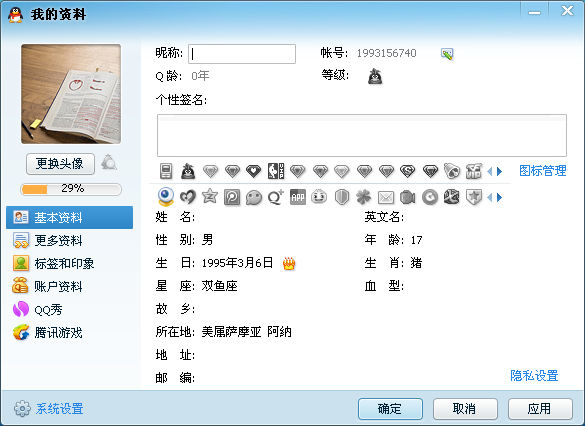Click the mobile phone icon in the badge row
The image size is (585, 426).
point(166,171)
